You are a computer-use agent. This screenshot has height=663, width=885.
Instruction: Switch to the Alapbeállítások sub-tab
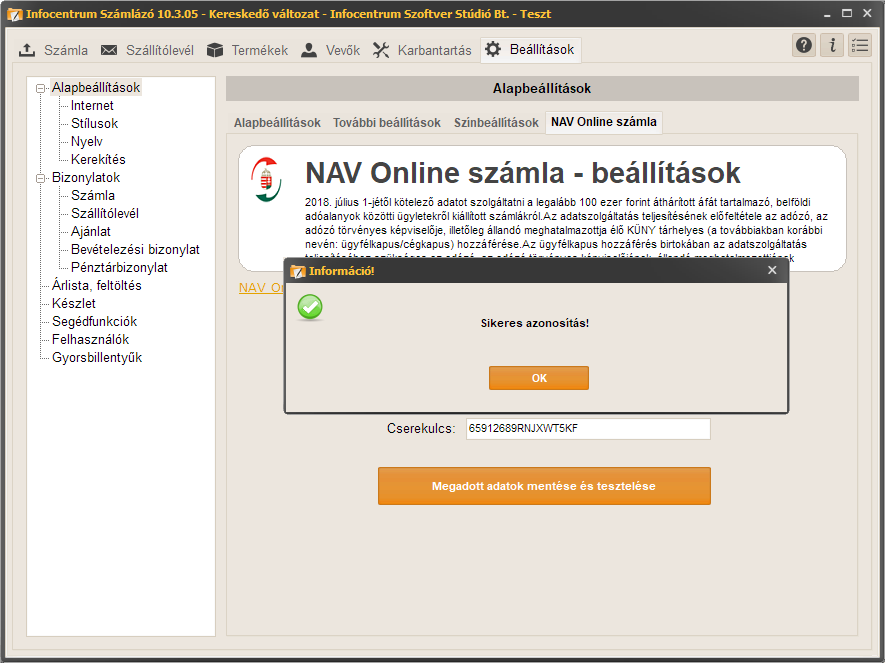coord(277,122)
